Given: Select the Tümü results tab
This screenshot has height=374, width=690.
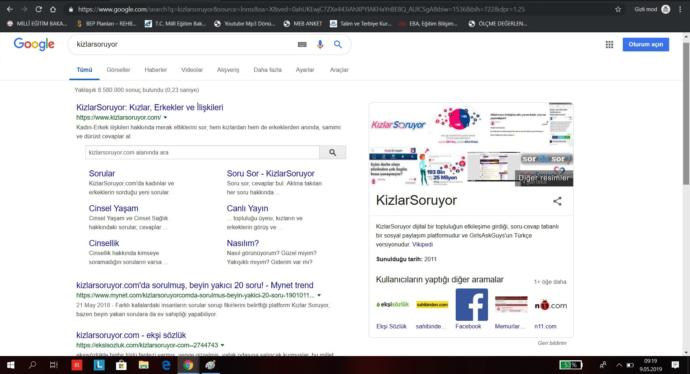Looking at the screenshot, I should (x=84, y=70).
